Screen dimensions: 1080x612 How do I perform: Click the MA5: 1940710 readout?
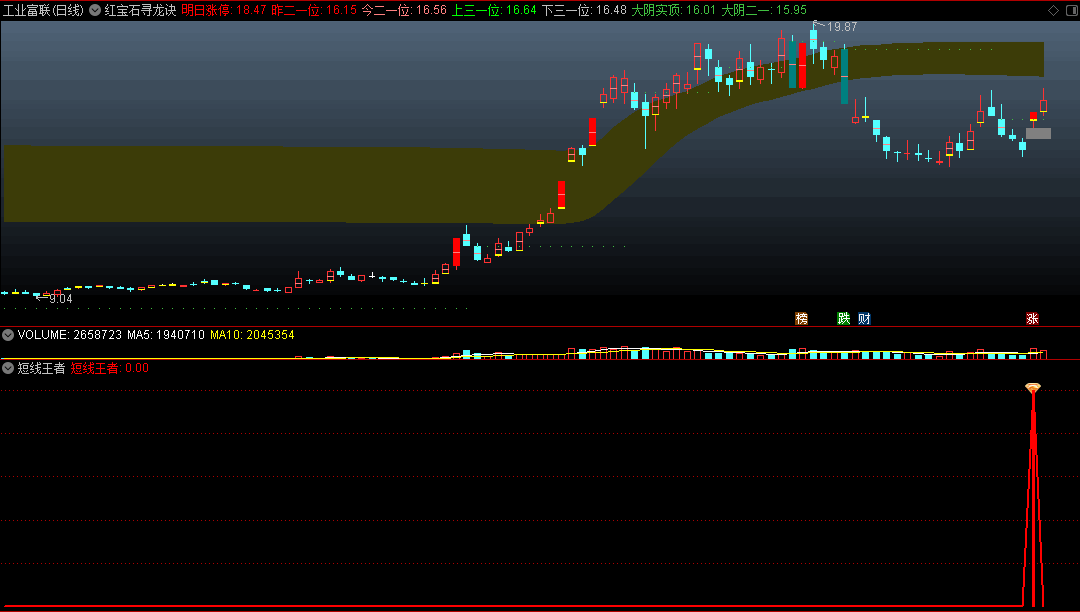pos(166,335)
